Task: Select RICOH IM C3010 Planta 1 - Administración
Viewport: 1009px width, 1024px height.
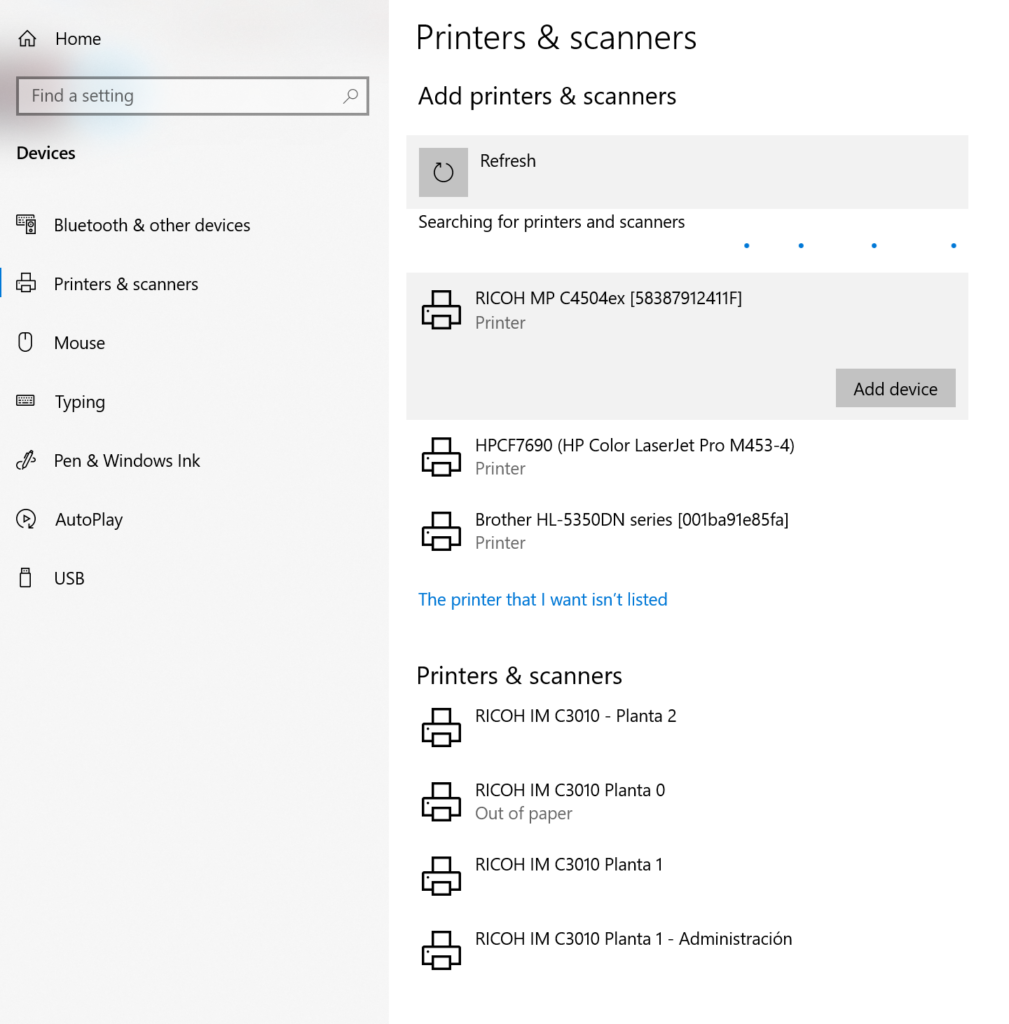Action: pos(633,939)
